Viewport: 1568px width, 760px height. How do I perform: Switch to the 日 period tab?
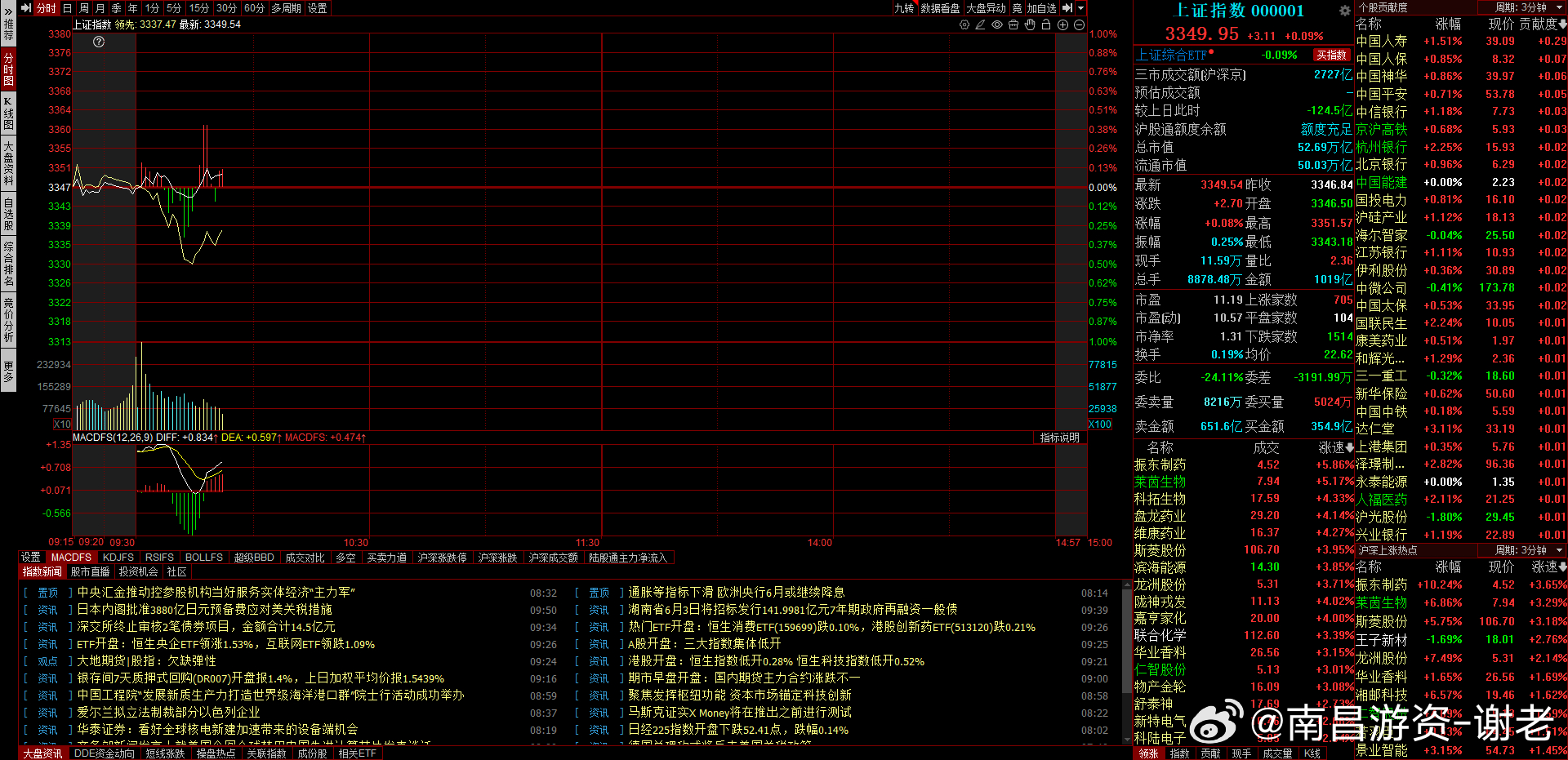tap(67, 8)
